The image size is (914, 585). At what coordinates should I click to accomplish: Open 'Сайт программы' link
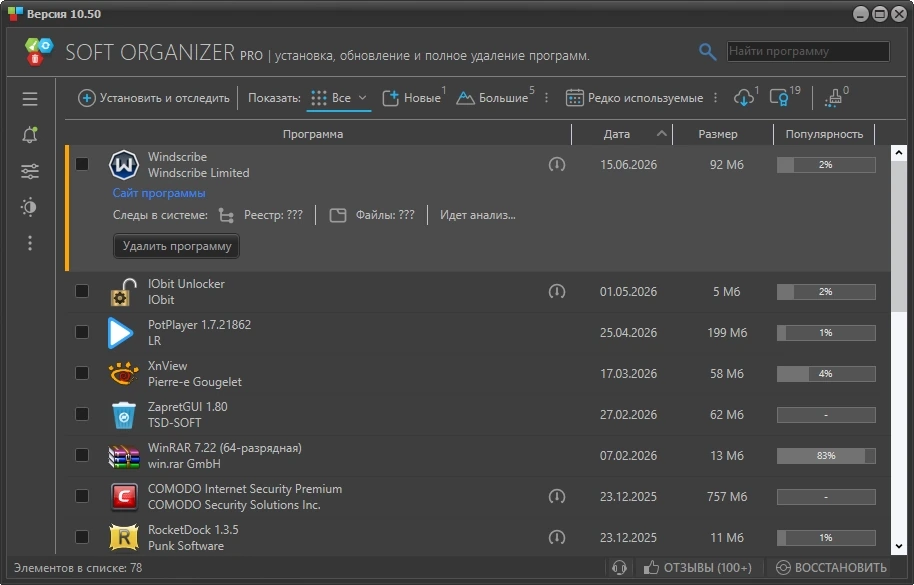159,193
